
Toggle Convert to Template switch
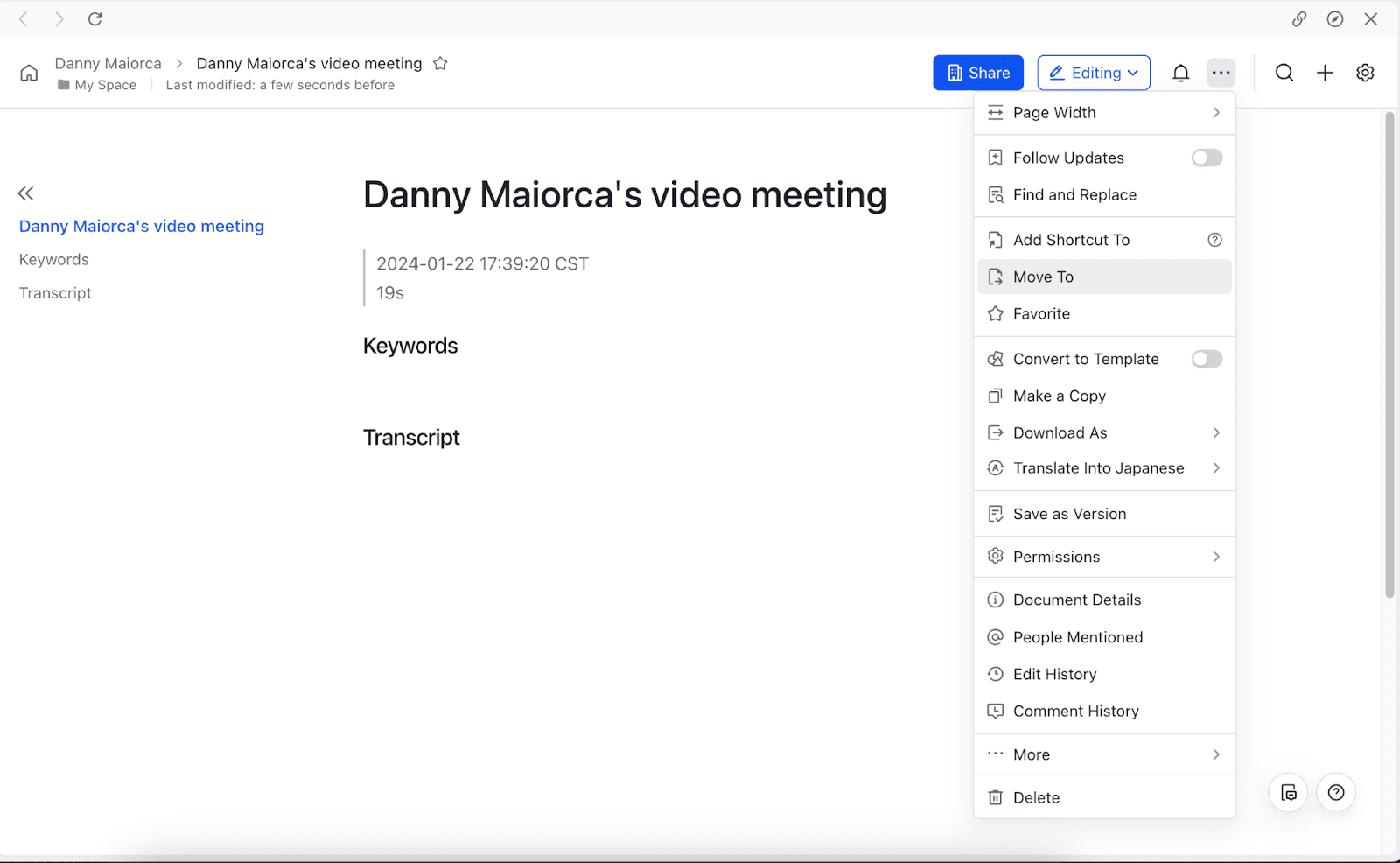pyautogui.click(x=1207, y=359)
